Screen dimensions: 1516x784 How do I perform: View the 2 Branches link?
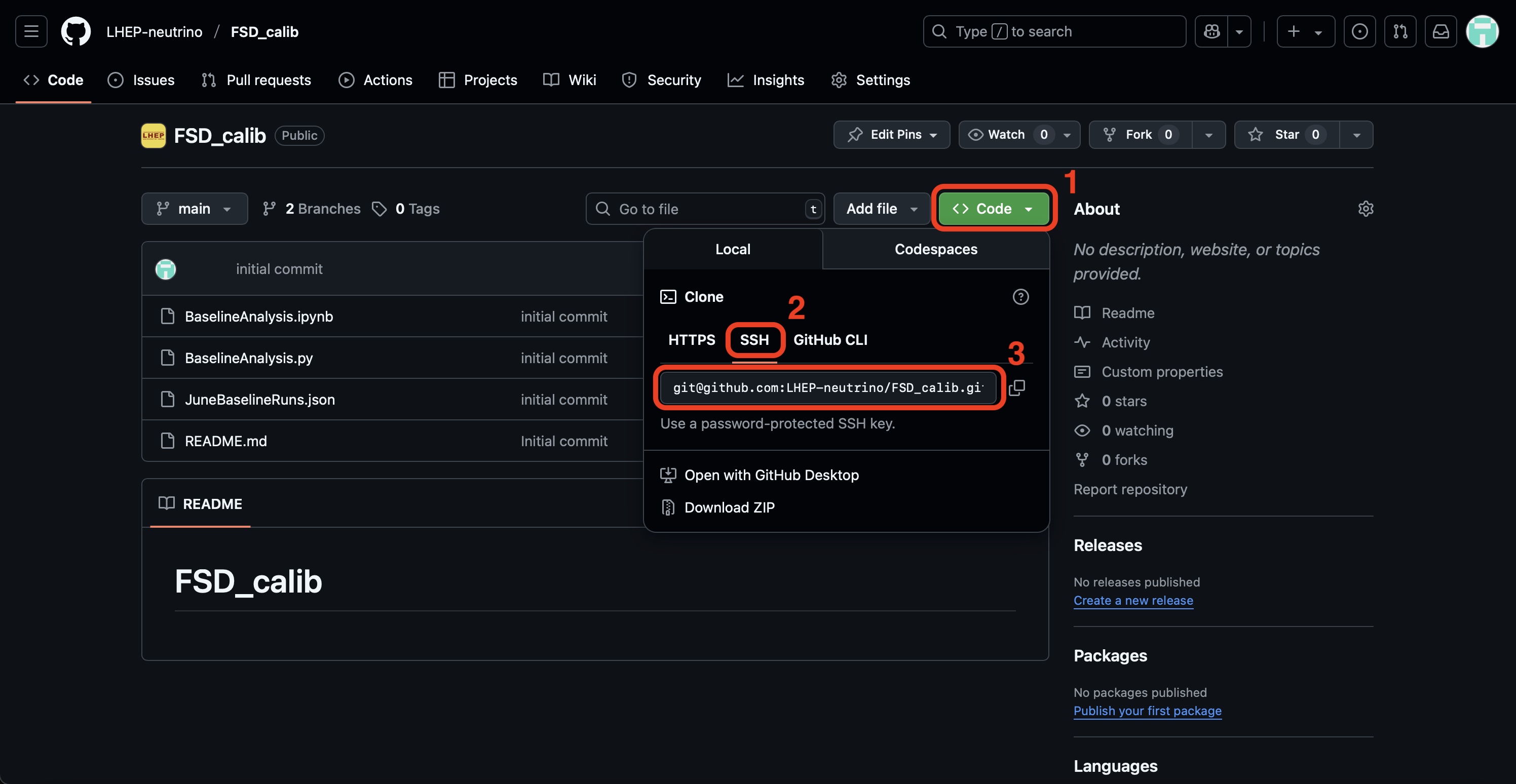coord(311,209)
